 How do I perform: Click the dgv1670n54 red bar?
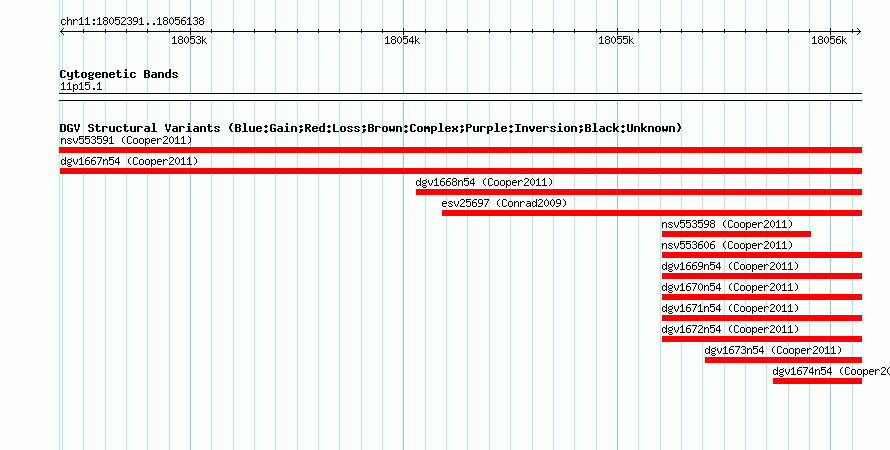pyautogui.click(x=762, y=297)
